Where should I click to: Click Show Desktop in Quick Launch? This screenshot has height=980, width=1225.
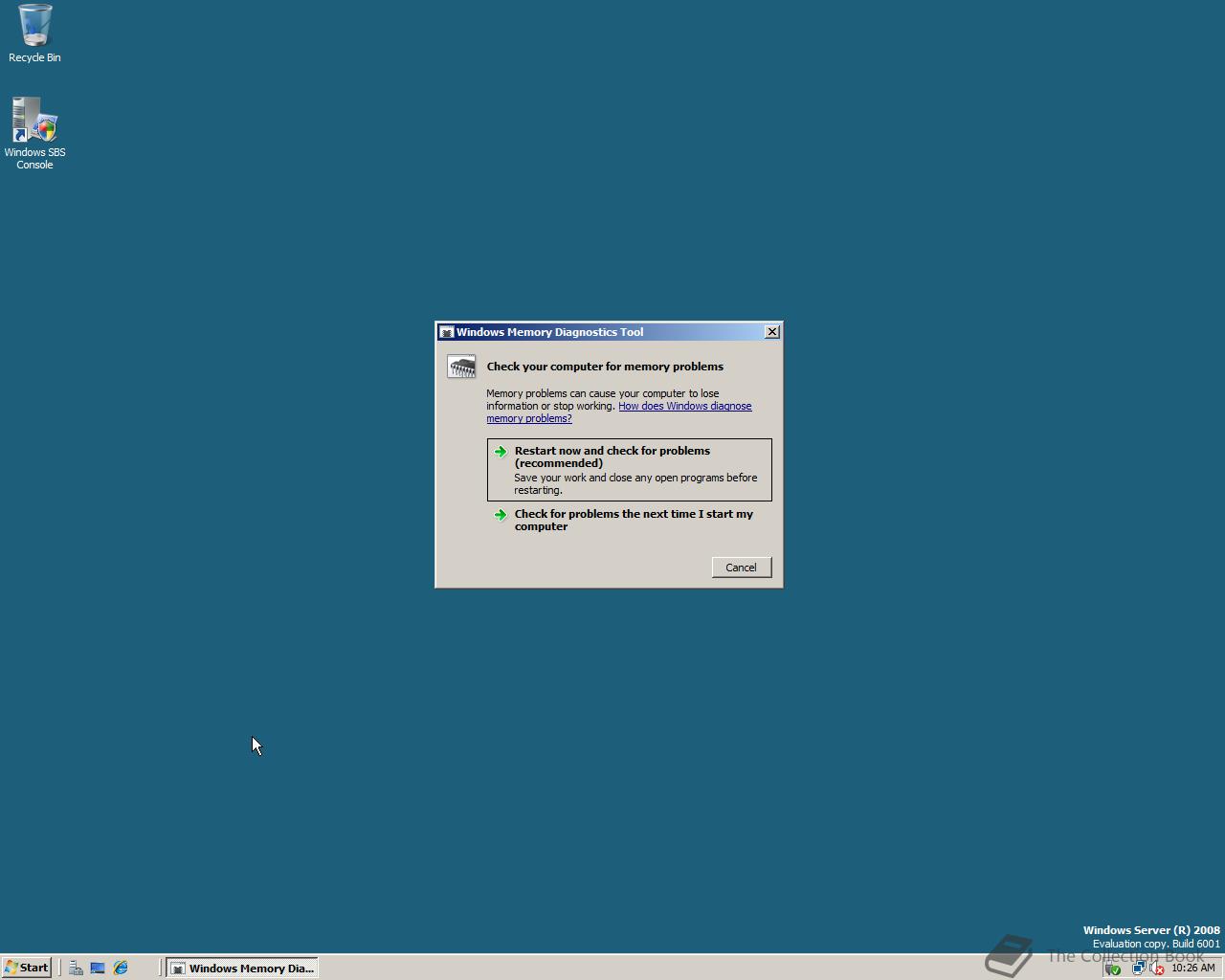click(98, 968)
